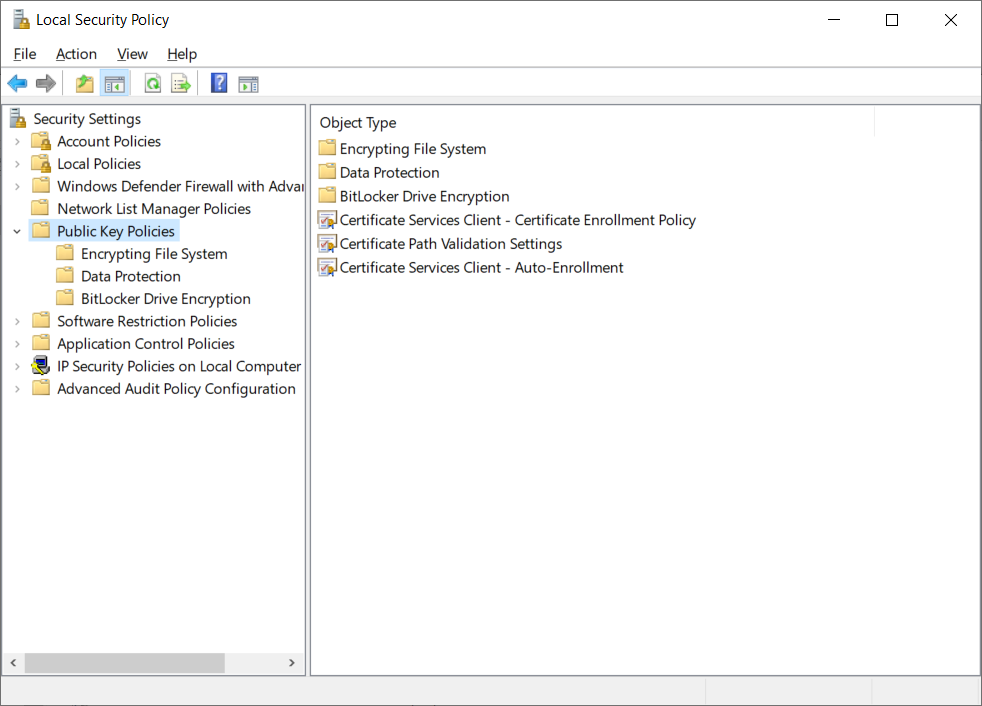Select the Account Policies label
Image resolution: width=982 pixels, height=706 pixels.
click(109, 142)
